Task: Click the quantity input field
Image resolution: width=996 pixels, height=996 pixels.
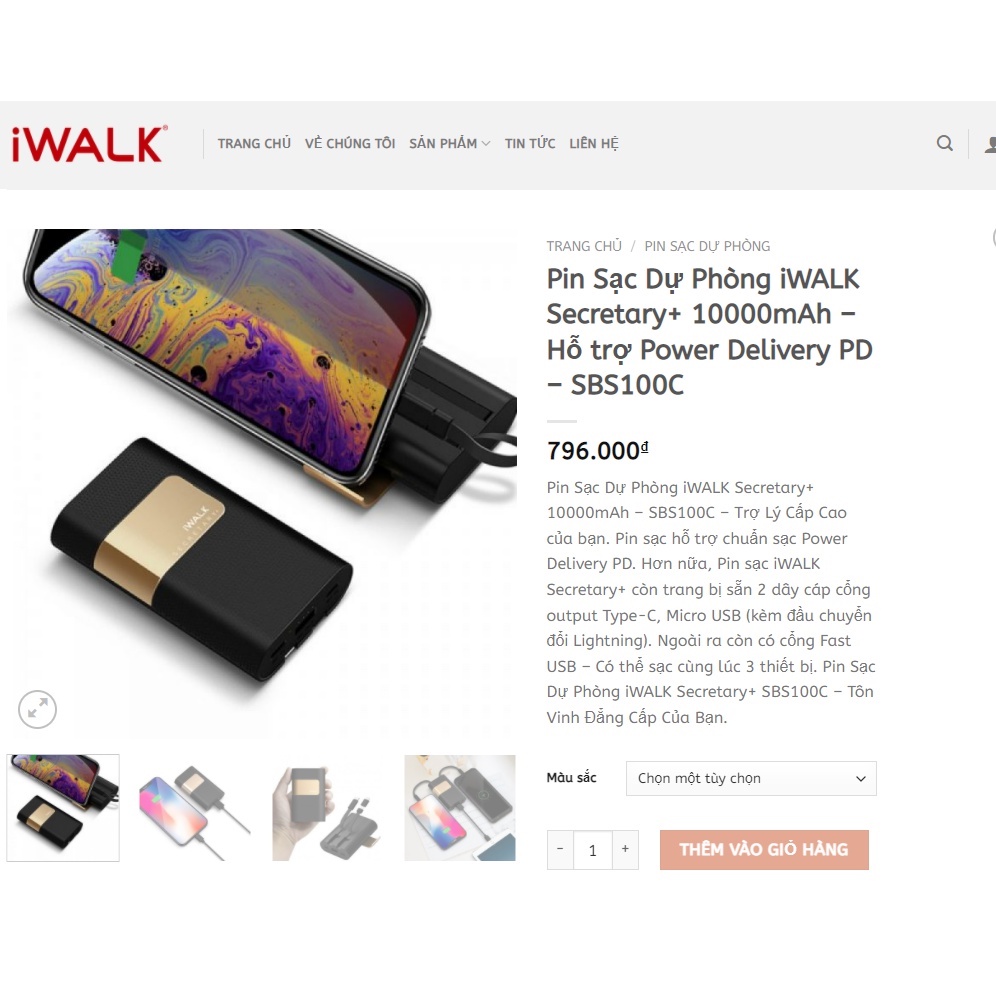Action: click(x=593, y=850)
